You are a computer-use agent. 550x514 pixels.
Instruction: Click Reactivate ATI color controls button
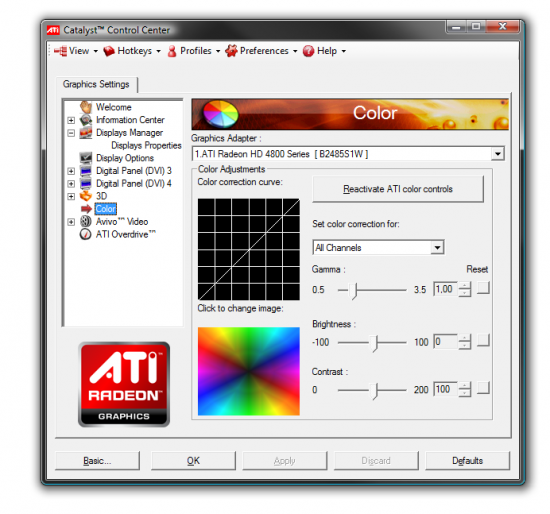[x=398, y=189]
